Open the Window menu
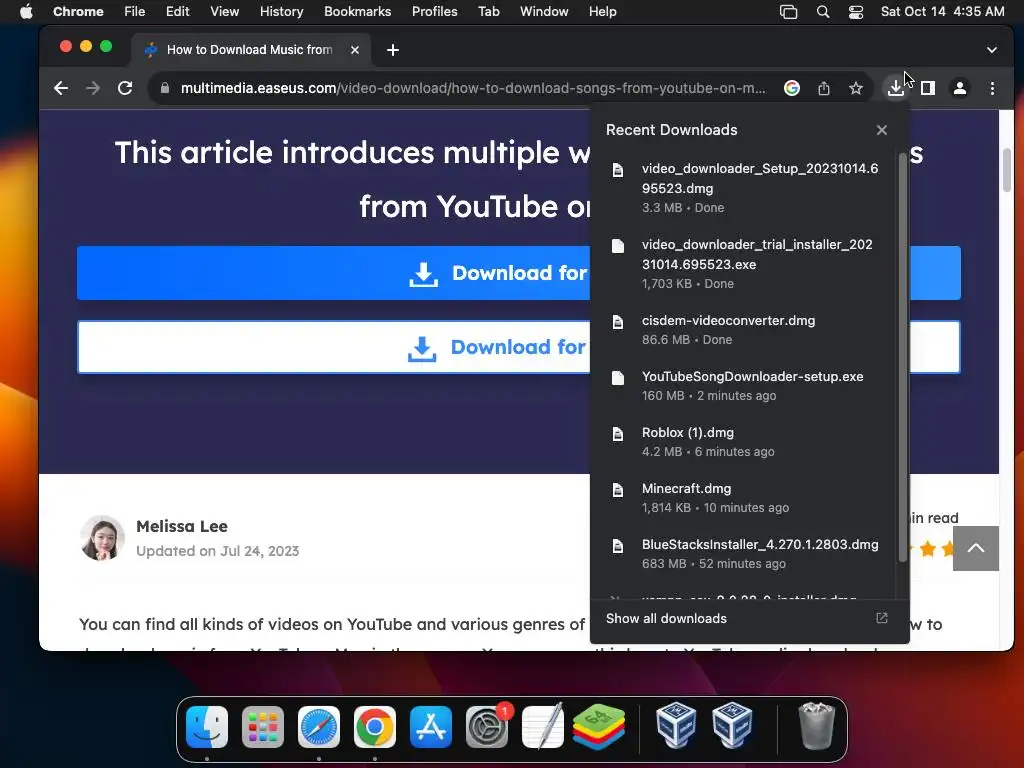The width and height of the screenshot is (1024, 768). (544, 12)
